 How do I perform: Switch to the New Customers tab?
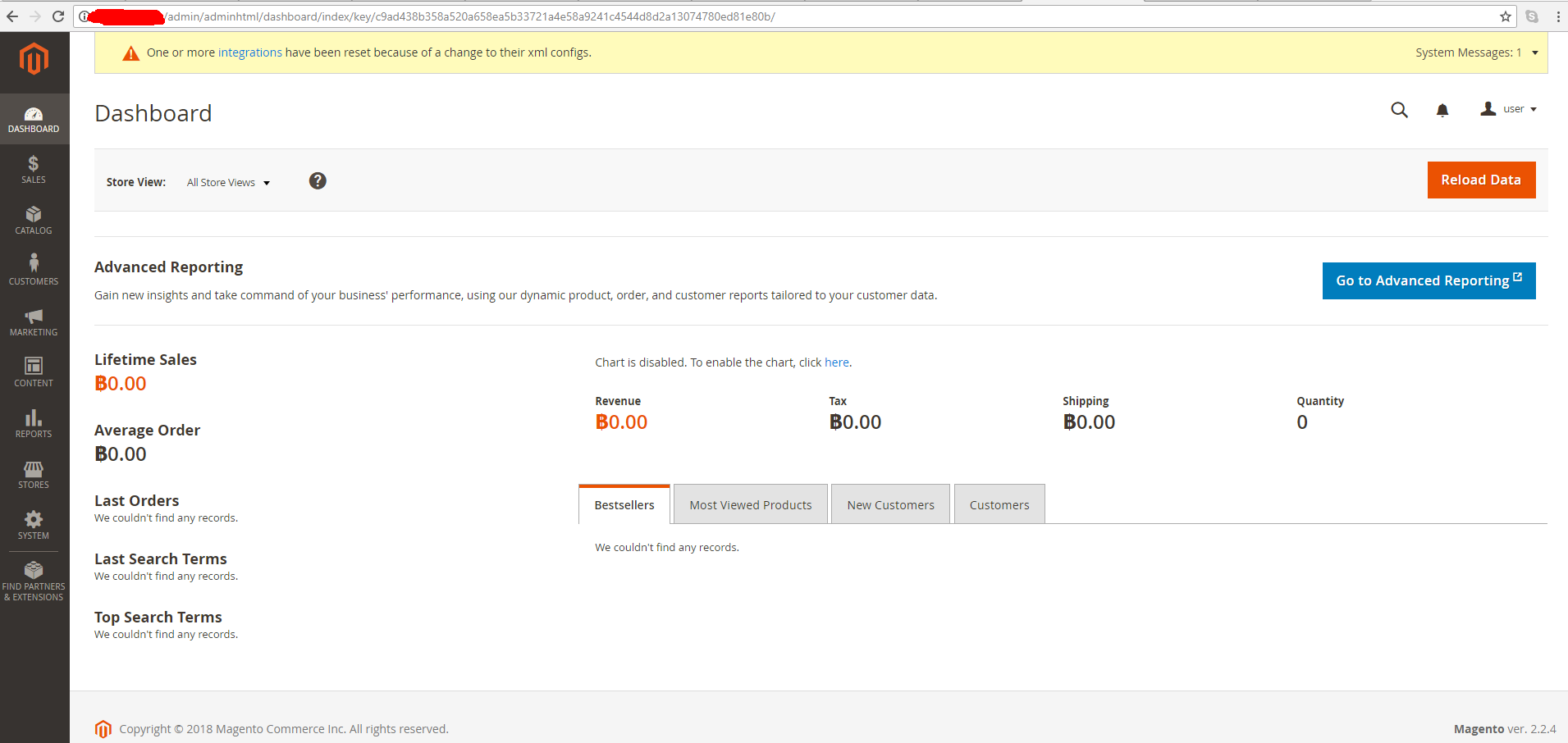(x=890, y=504)
